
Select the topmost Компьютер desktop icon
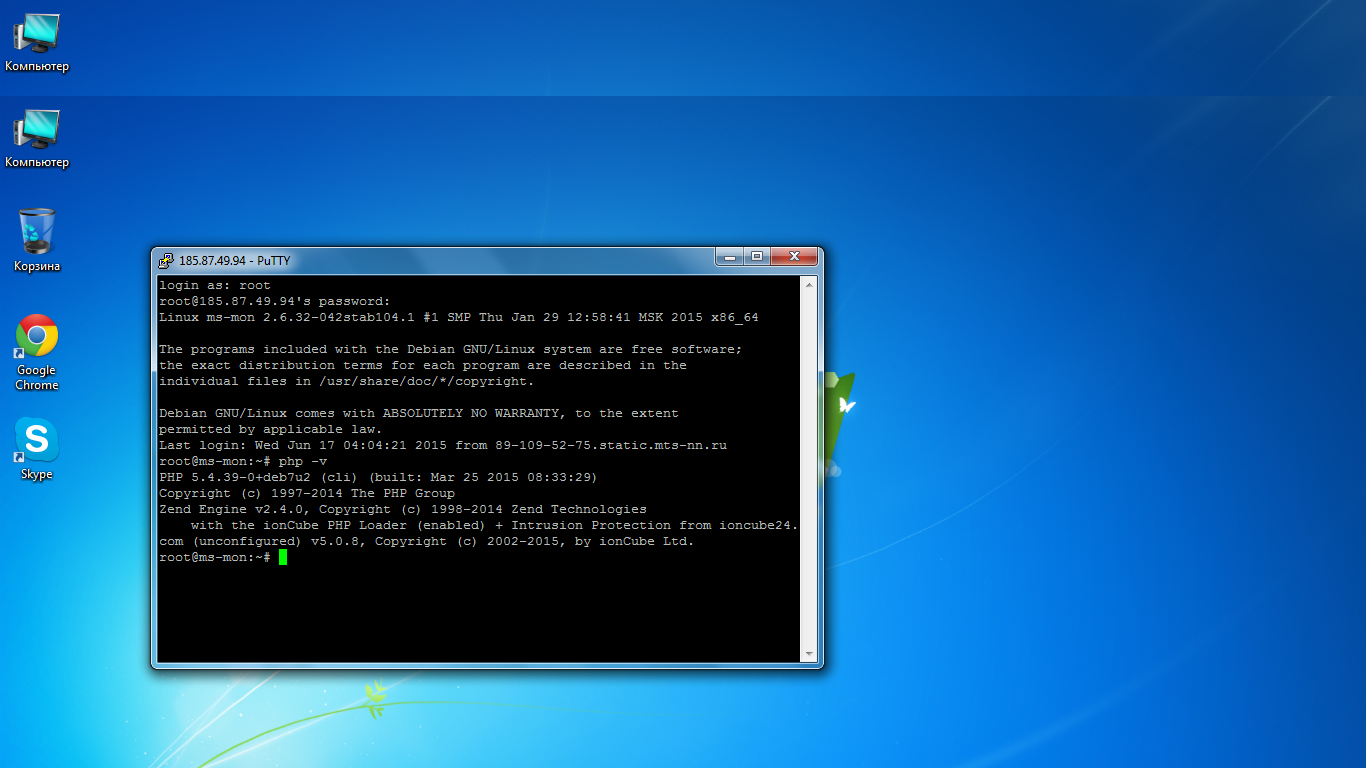coord(37,42)
